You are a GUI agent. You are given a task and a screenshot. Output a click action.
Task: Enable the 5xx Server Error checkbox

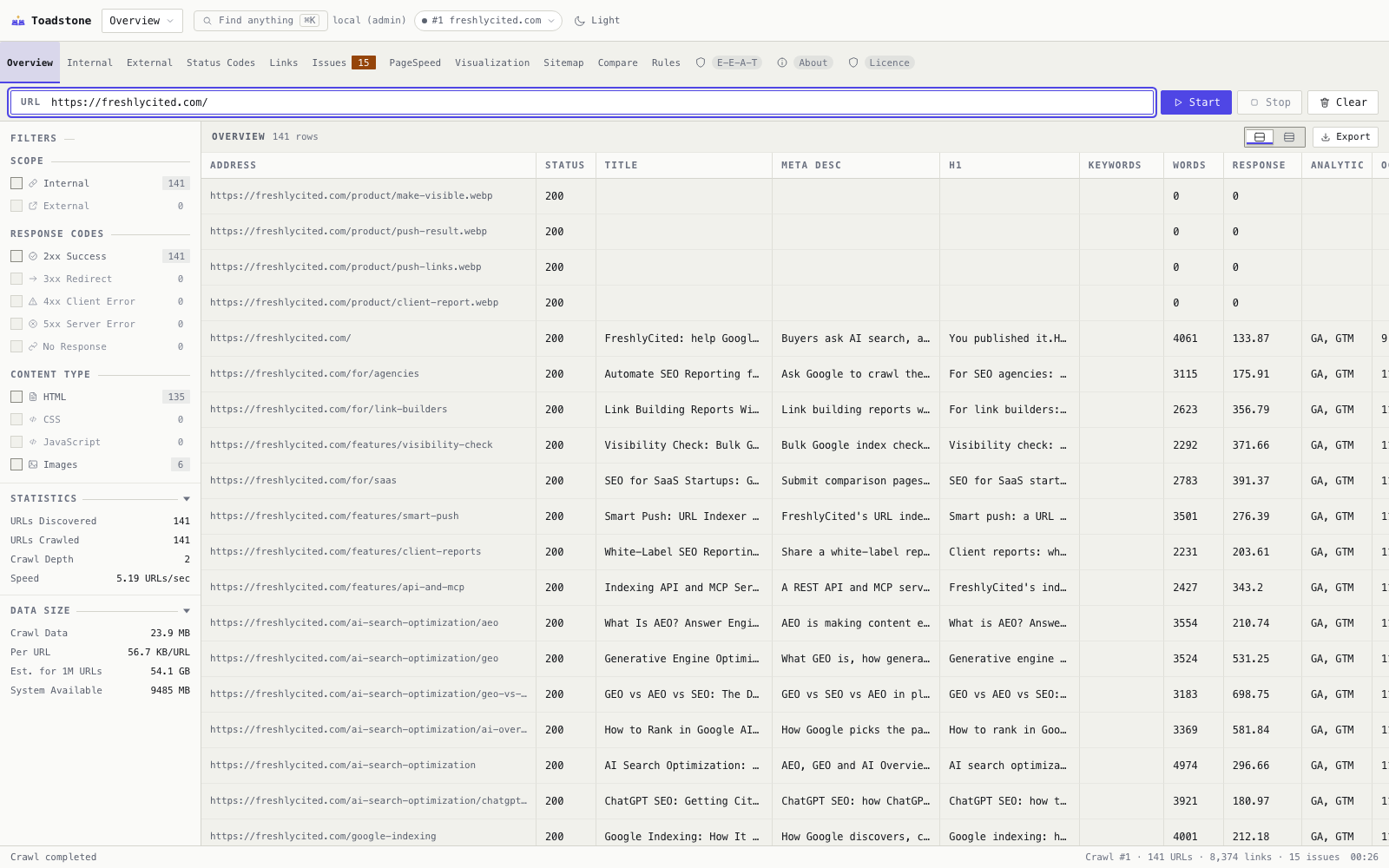pos(16,324)
